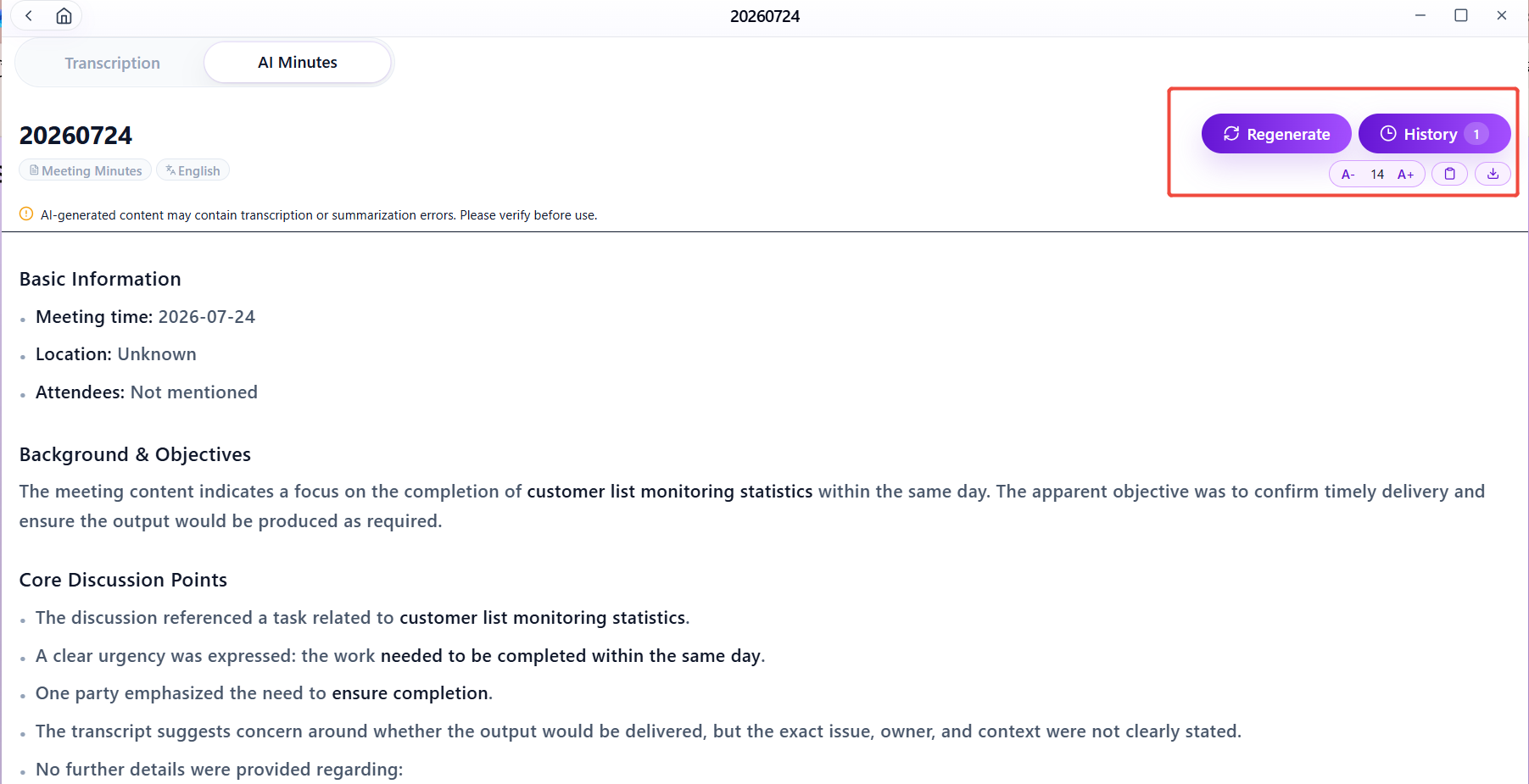Minimize the application window
The height and width of the screenshot is (784, 1529).
(1420, 15)
